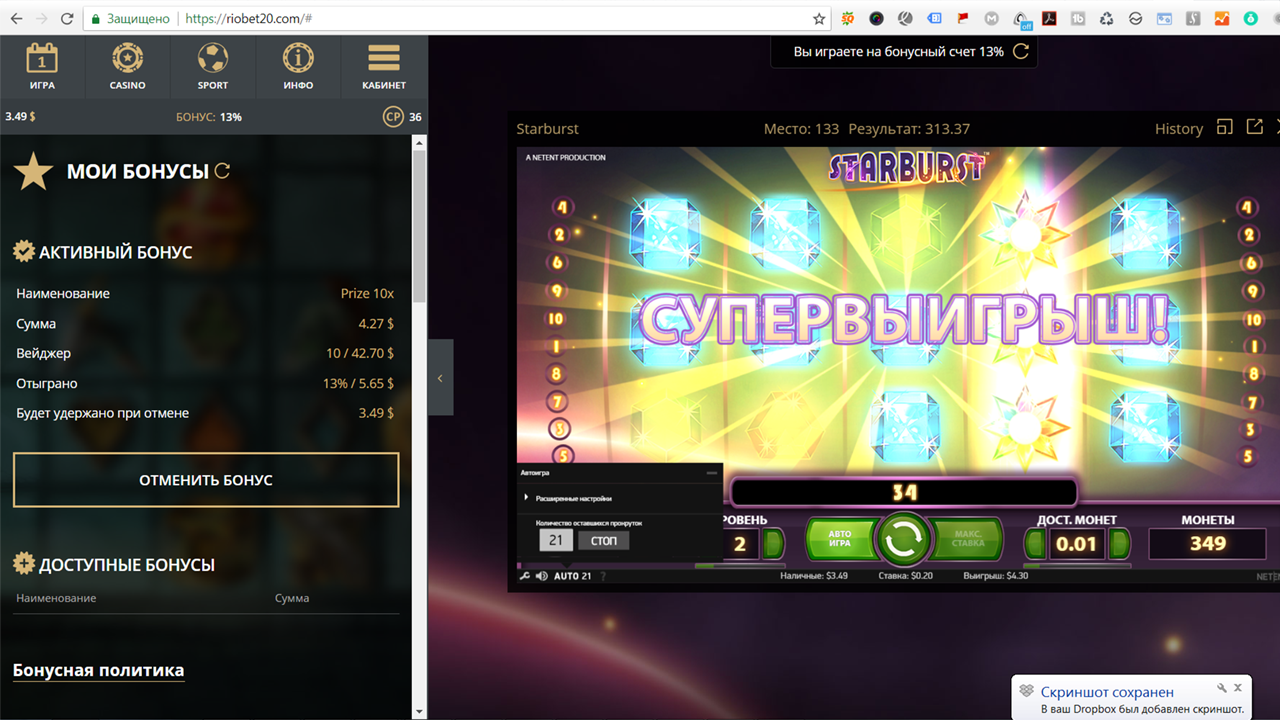1280x720 pixels.
Task: Click the АВТО ИГРА button
Action: (840, 540)
